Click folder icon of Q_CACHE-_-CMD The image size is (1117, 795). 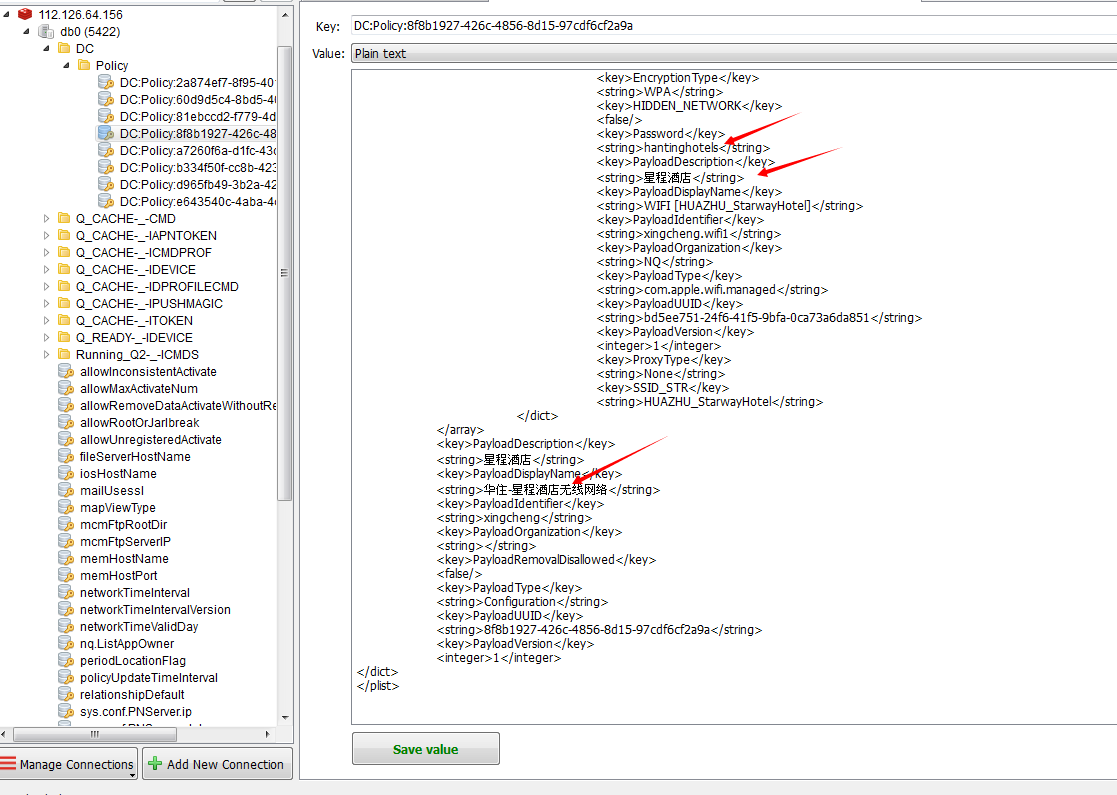coord(64,218)
